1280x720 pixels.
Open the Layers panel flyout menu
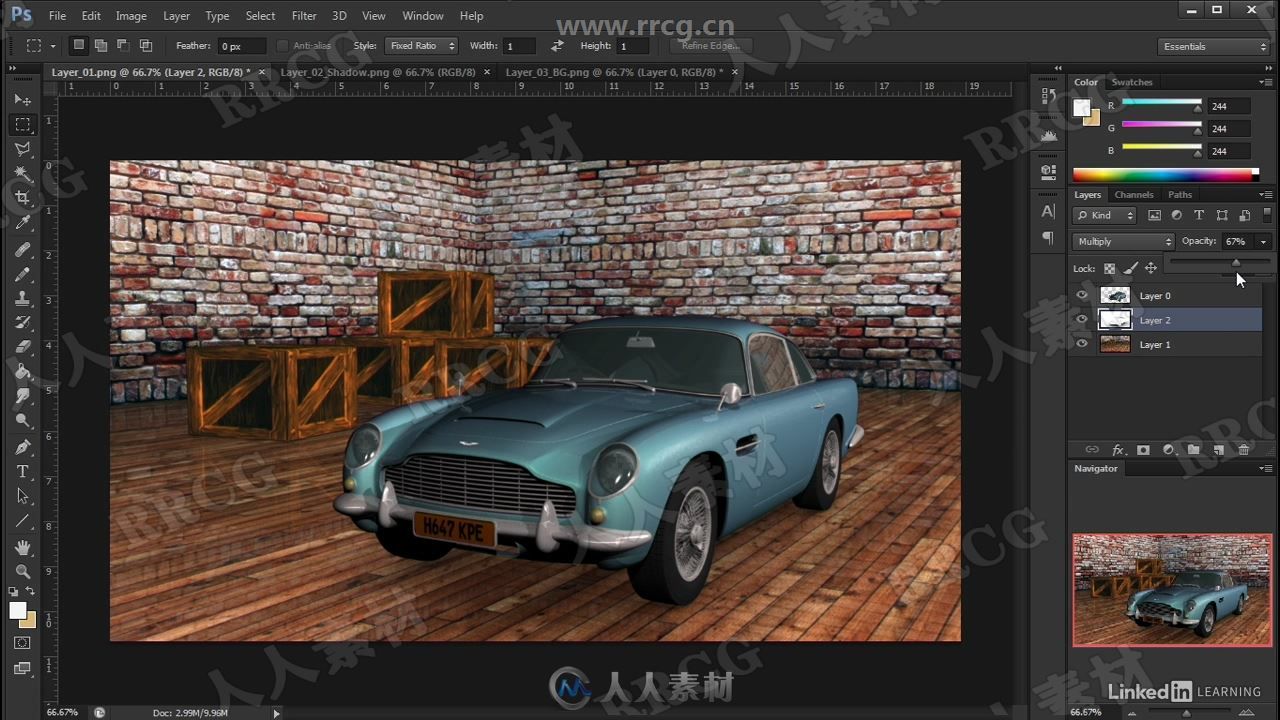[x=1265, y=195]
